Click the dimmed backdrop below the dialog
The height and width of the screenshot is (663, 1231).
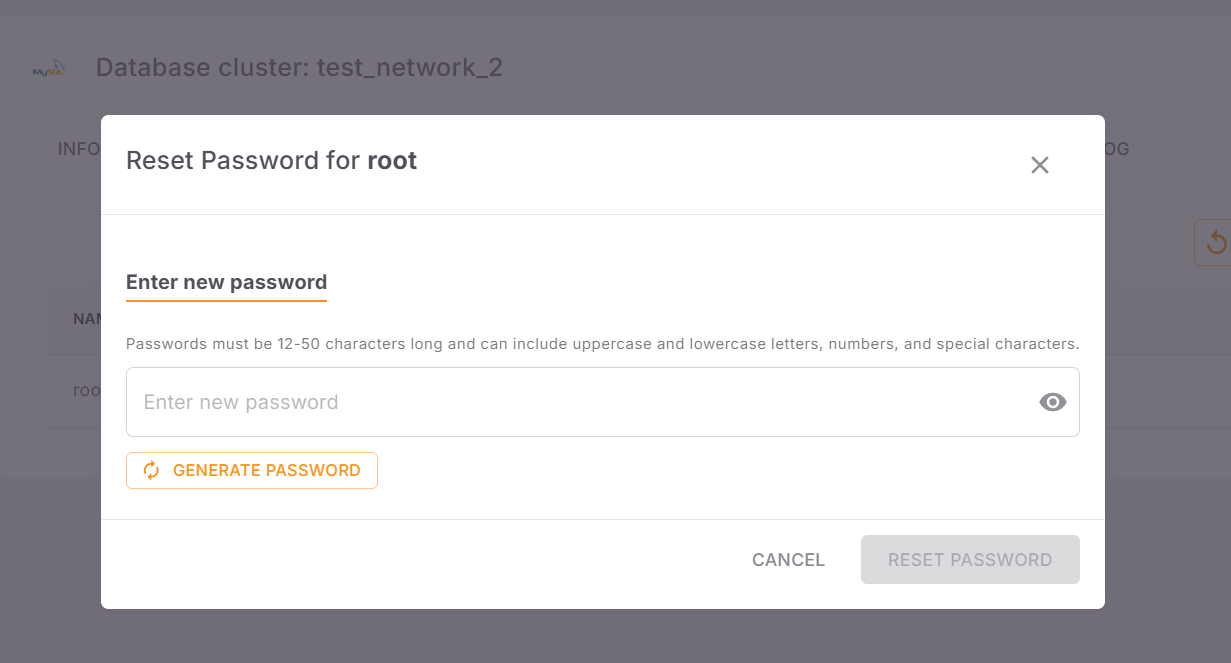(615, 637)
